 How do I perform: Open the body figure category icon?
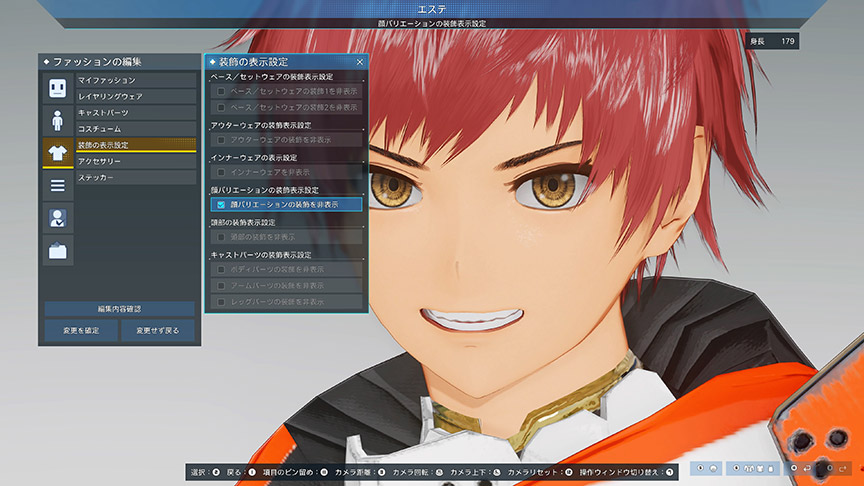pos(58,120)
